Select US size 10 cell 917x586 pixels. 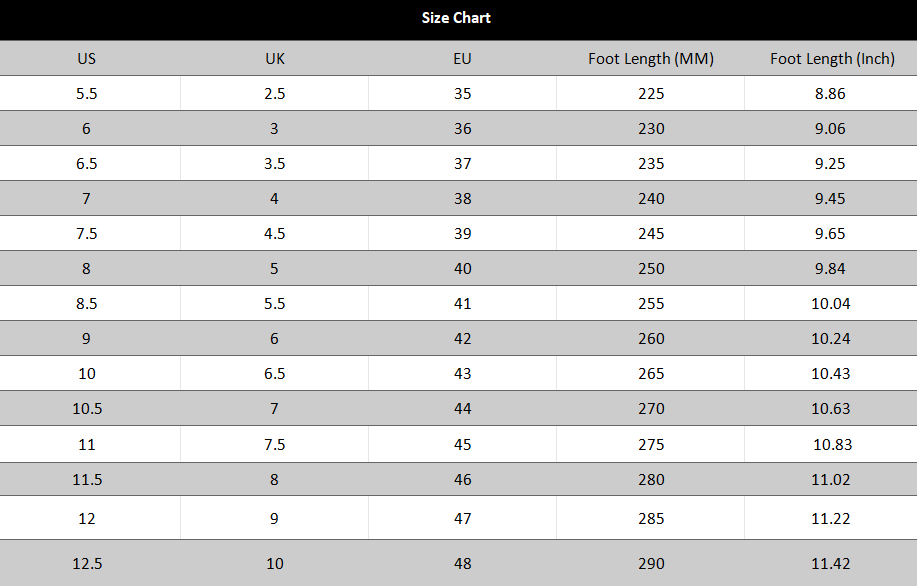tap(87, 373)
